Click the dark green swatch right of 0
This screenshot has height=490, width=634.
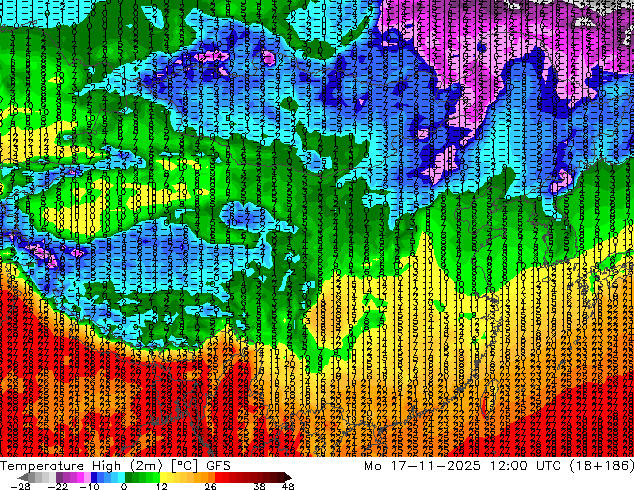click(x=129, y=477)
